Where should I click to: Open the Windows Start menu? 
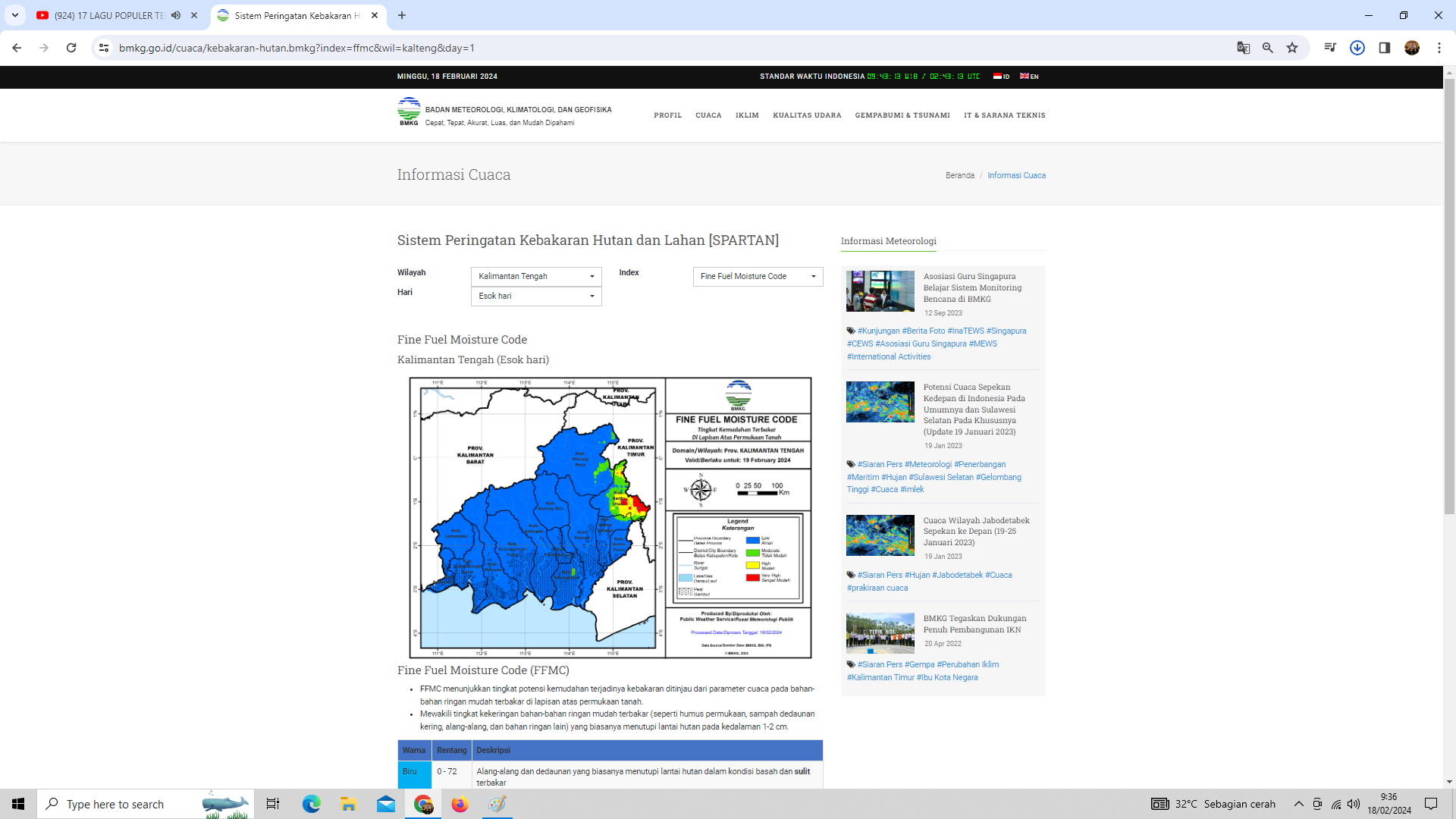click(x=18, y=804)
